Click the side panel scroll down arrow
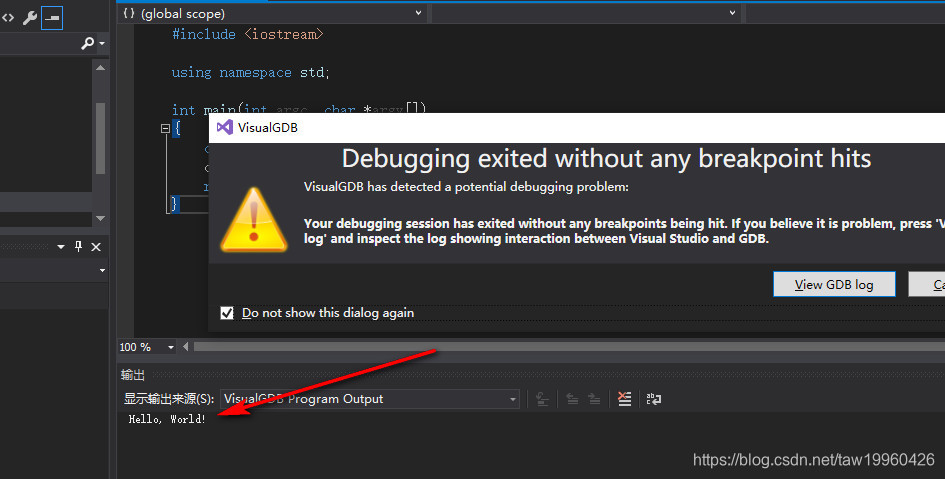The image size is (945, 479). [101, 218]
